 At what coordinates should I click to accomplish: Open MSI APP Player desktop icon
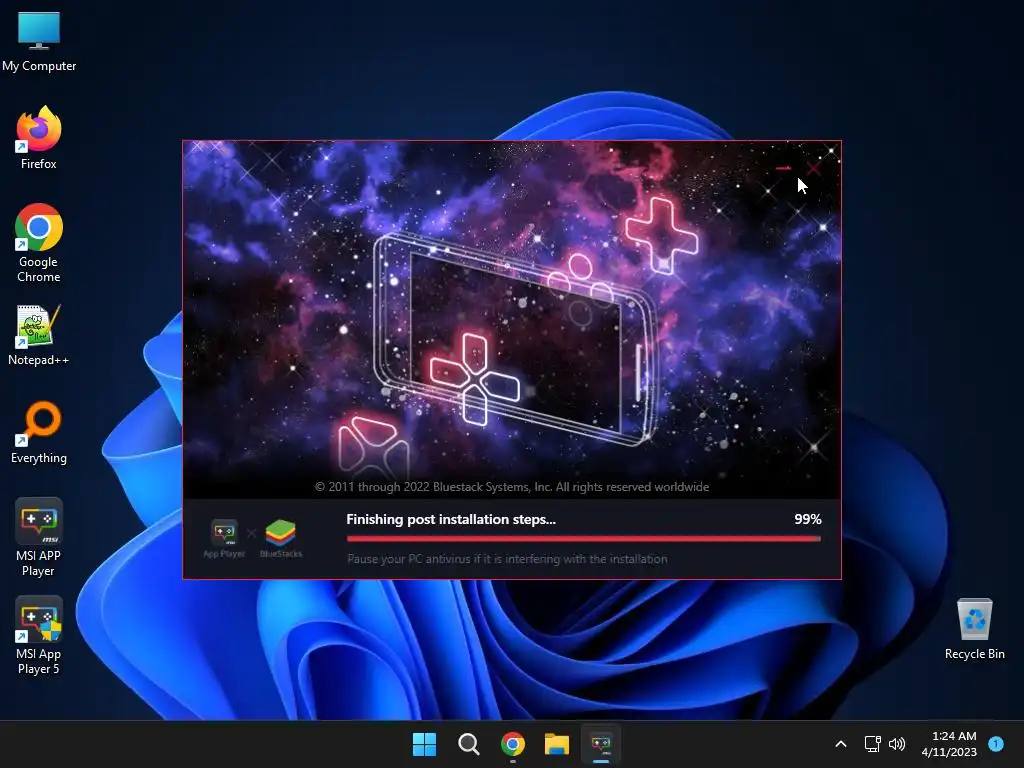pos(39,537)
